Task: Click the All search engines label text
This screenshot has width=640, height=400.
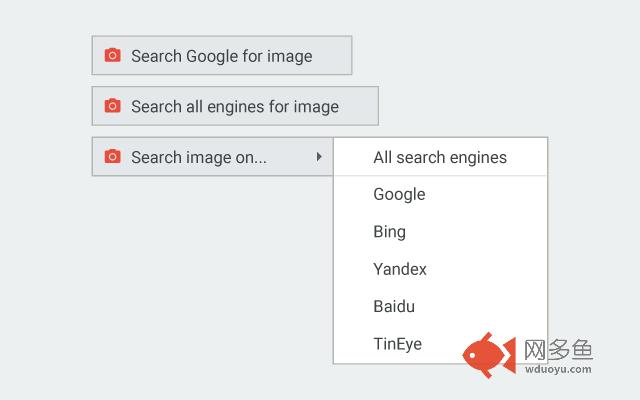Action: click(x=440, y=157)
